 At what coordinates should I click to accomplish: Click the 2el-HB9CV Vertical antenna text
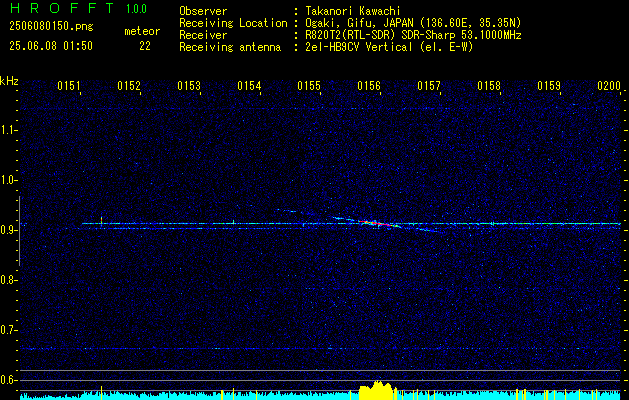(389, 47)
